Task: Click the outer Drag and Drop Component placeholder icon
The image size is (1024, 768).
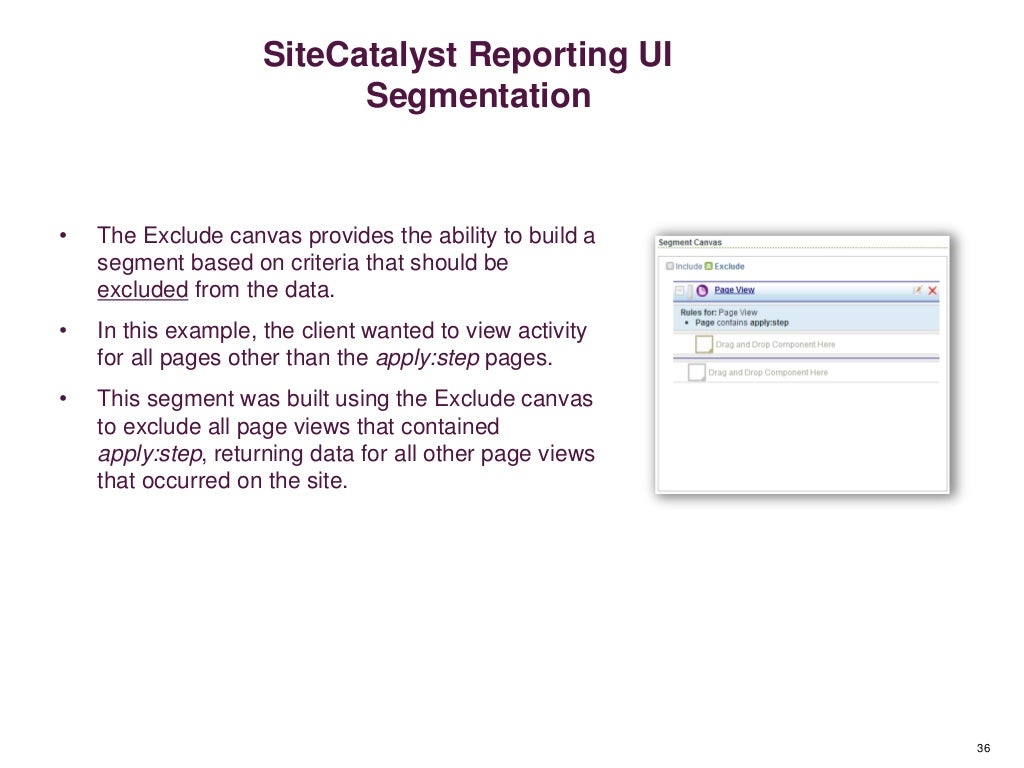Action: 697,372
